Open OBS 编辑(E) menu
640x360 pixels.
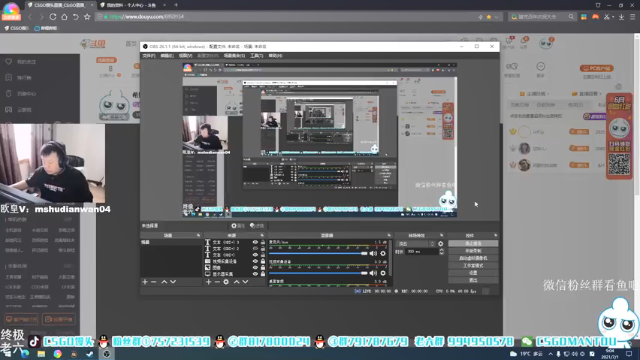[167, 56]
